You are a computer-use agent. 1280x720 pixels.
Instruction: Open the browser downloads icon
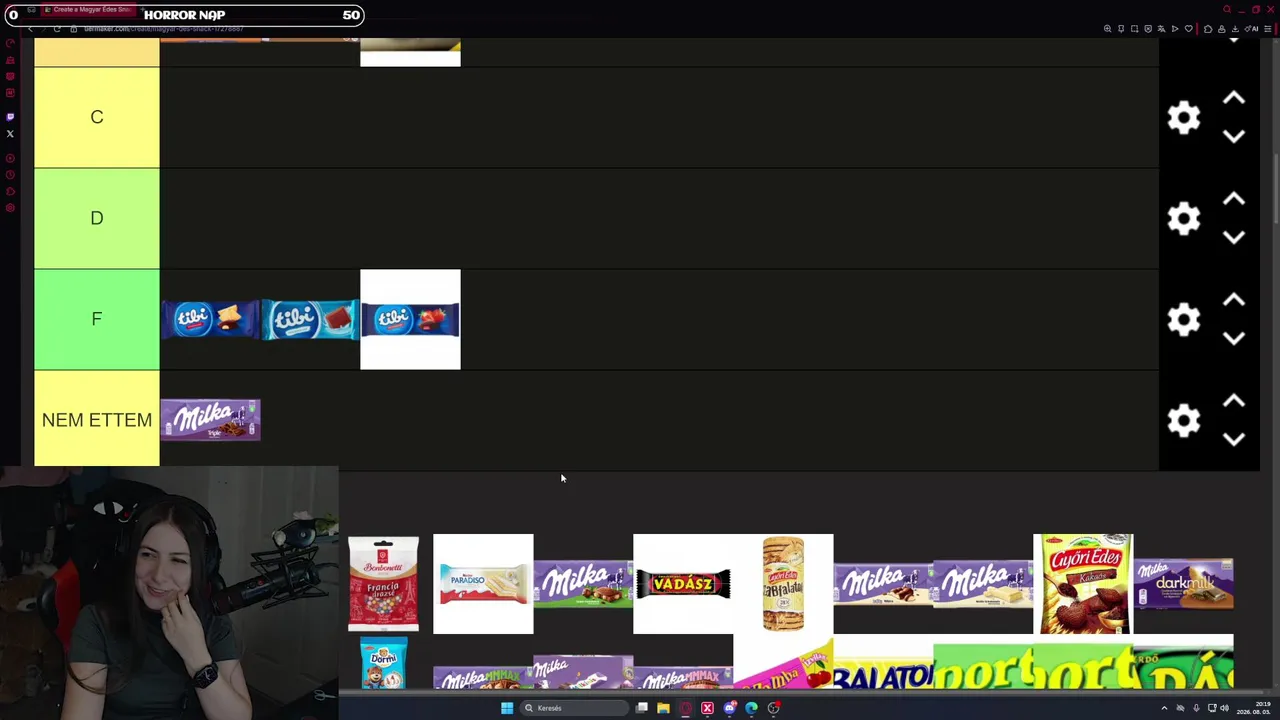click(1235, 29)
